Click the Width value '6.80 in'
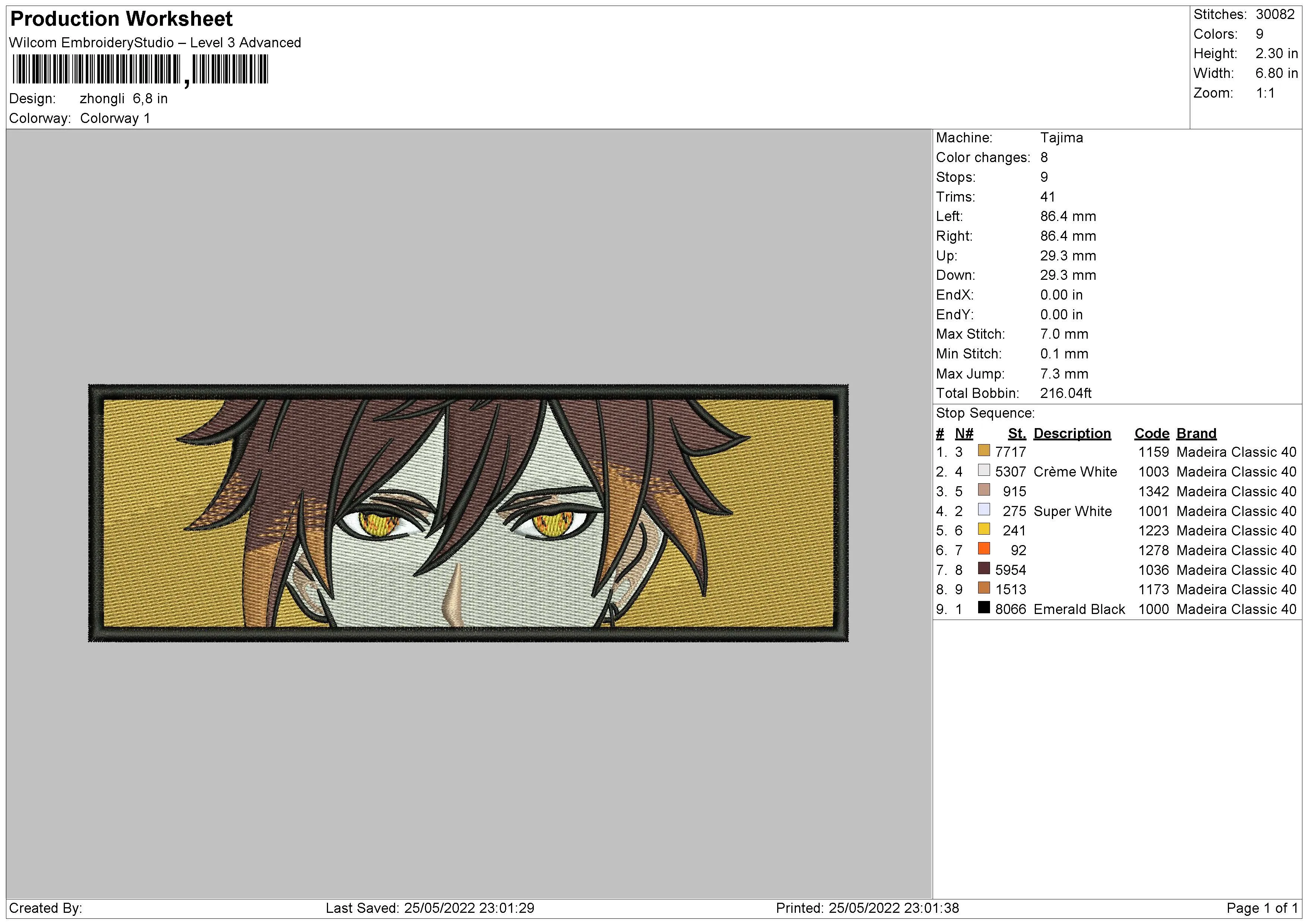This screenshot has height=924, width=1308. click(1277, 73)
